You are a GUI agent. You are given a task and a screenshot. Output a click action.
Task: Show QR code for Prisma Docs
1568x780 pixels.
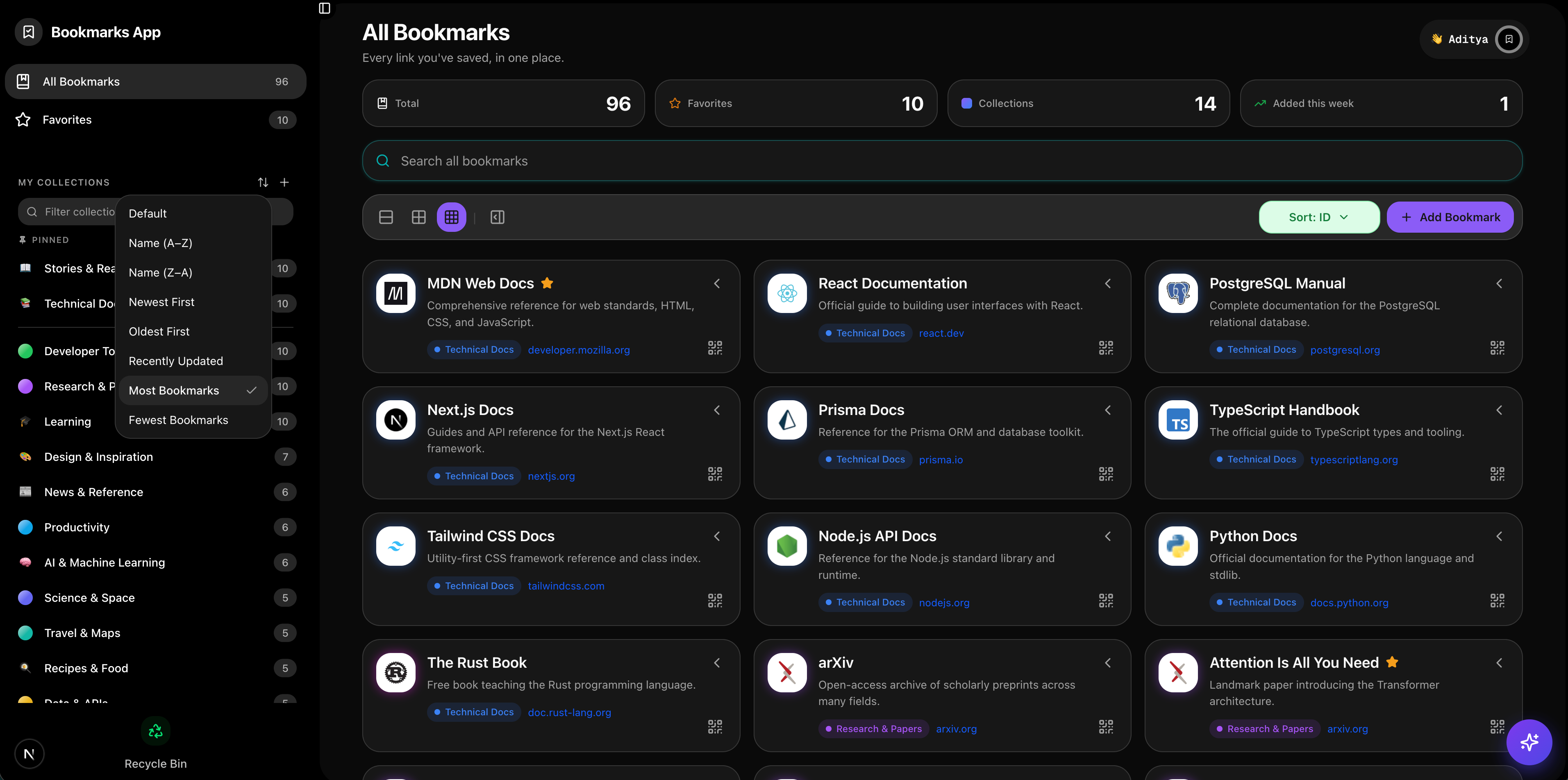[1106, 474]
